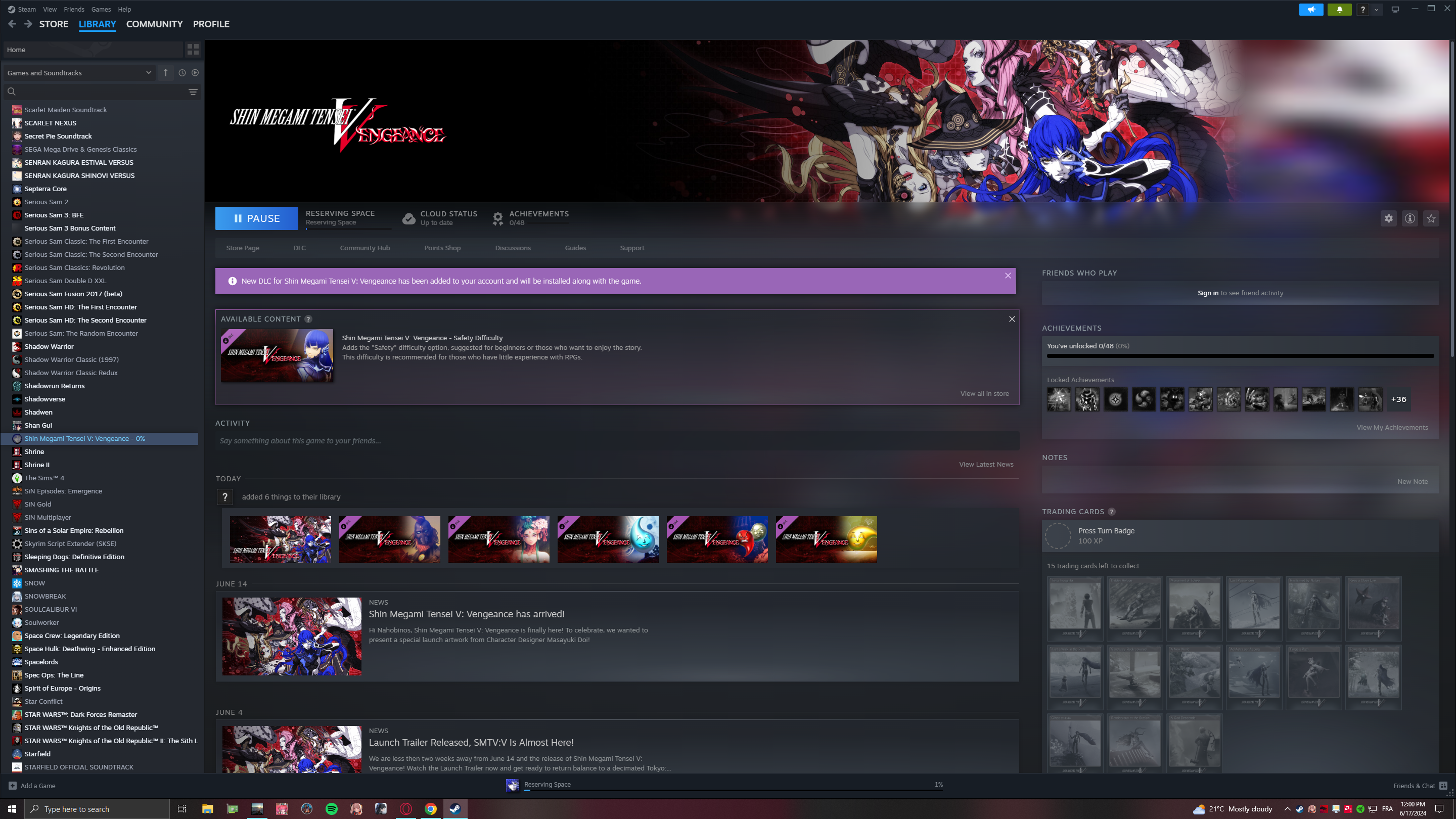
Task: Click the Add a Game plus icon
Action: [x=13, y=786]
